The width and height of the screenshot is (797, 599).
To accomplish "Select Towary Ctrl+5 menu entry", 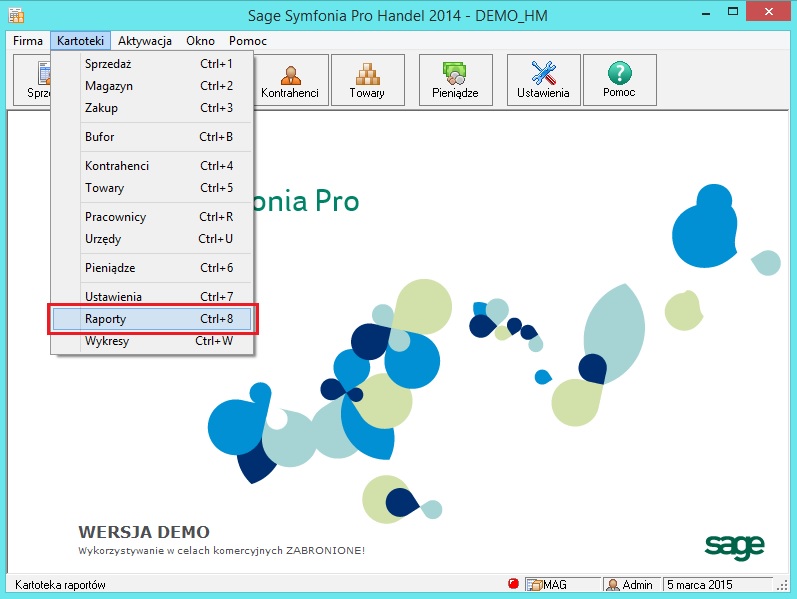I will (152, 188).
